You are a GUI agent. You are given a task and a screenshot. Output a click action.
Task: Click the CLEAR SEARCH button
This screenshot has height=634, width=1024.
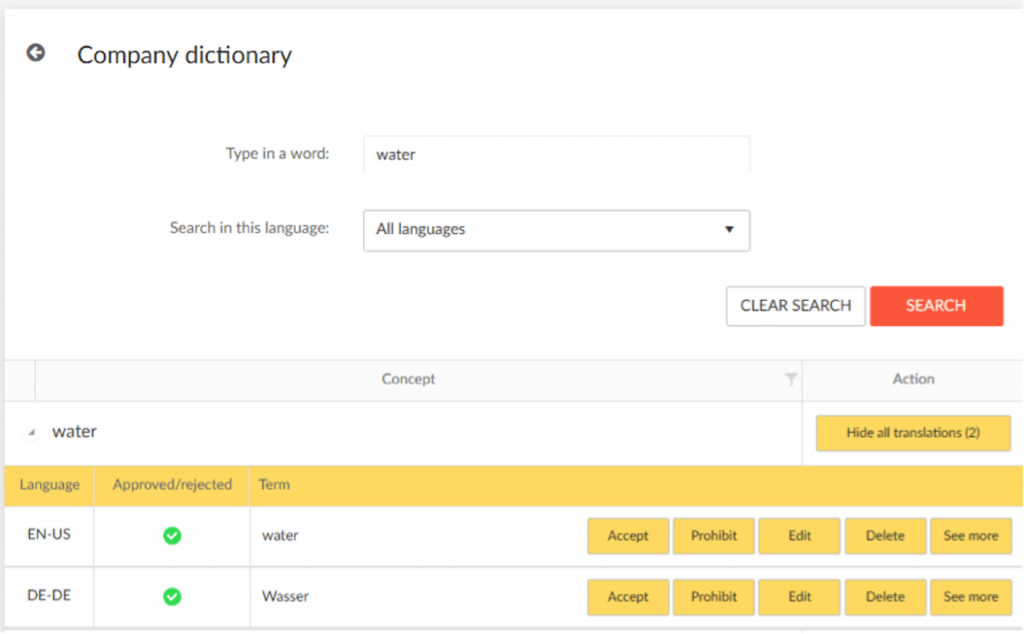tap(795, 306)
